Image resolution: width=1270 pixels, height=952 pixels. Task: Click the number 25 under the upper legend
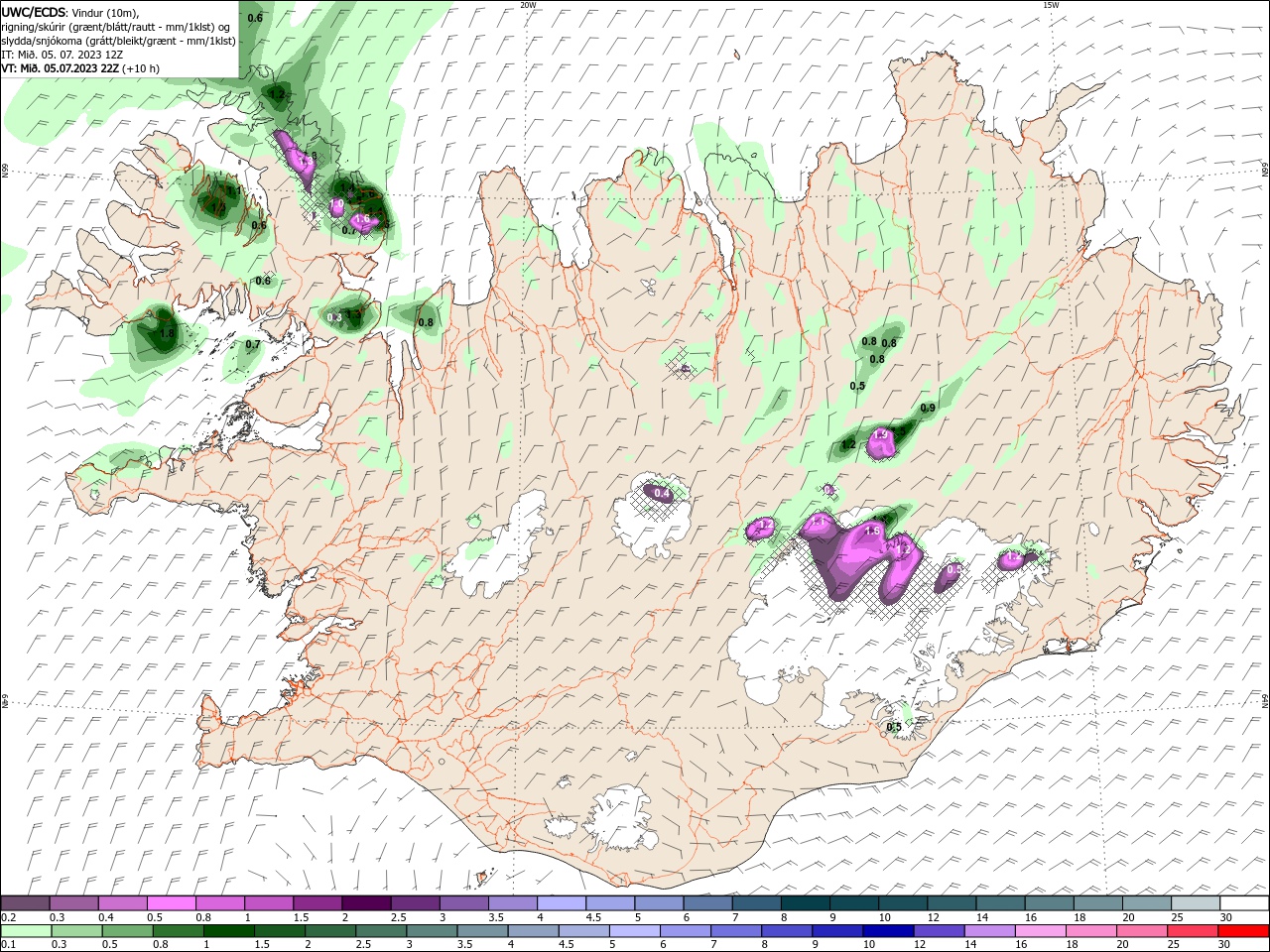click(1179, 917)
